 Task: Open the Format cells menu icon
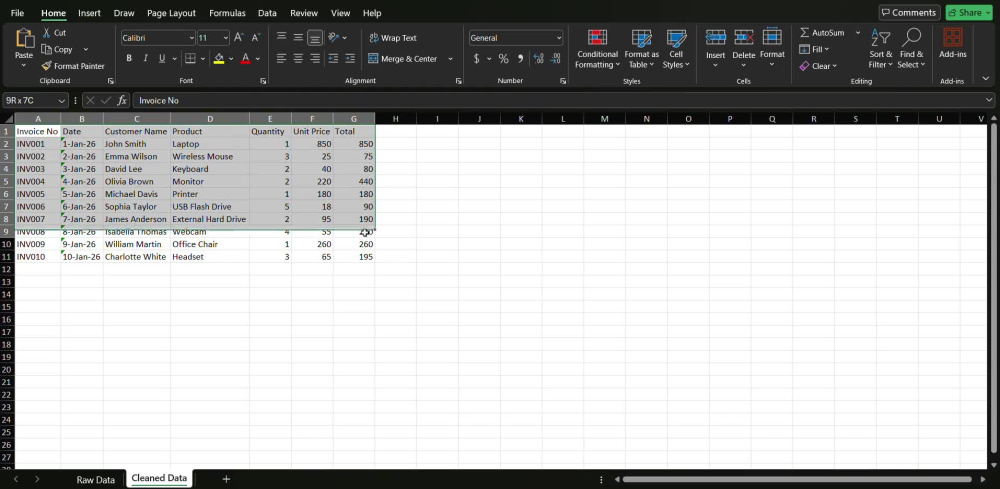[772, 38]
